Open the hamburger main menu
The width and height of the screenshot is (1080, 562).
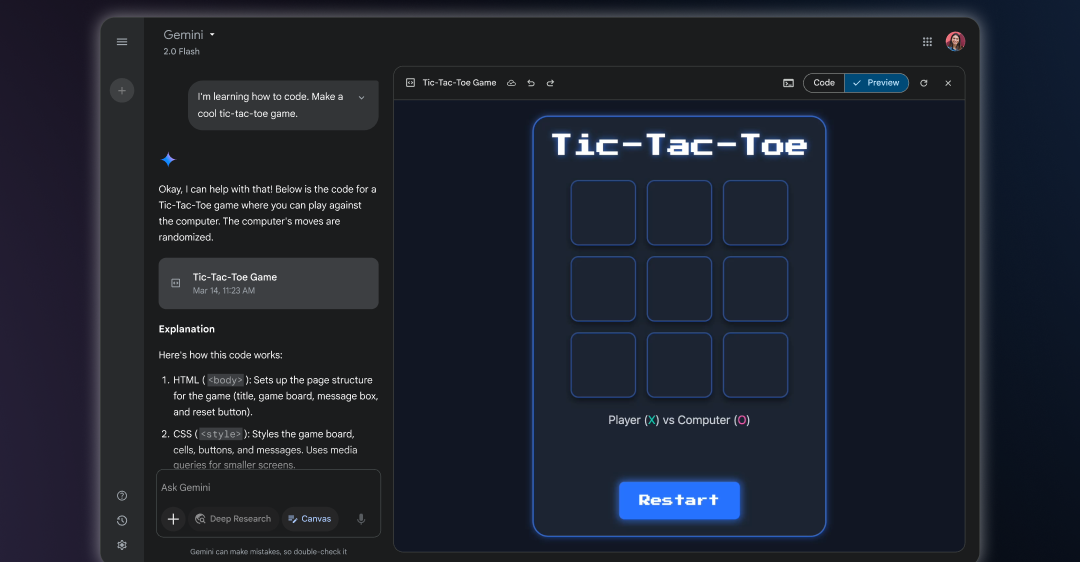coord(122,42)
